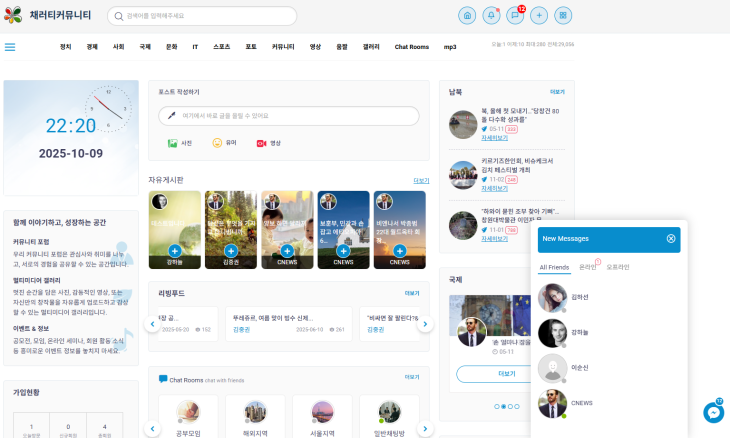Open the notifications bell
The width and height of the screenshot is (730, 438).
pos(491,15)
